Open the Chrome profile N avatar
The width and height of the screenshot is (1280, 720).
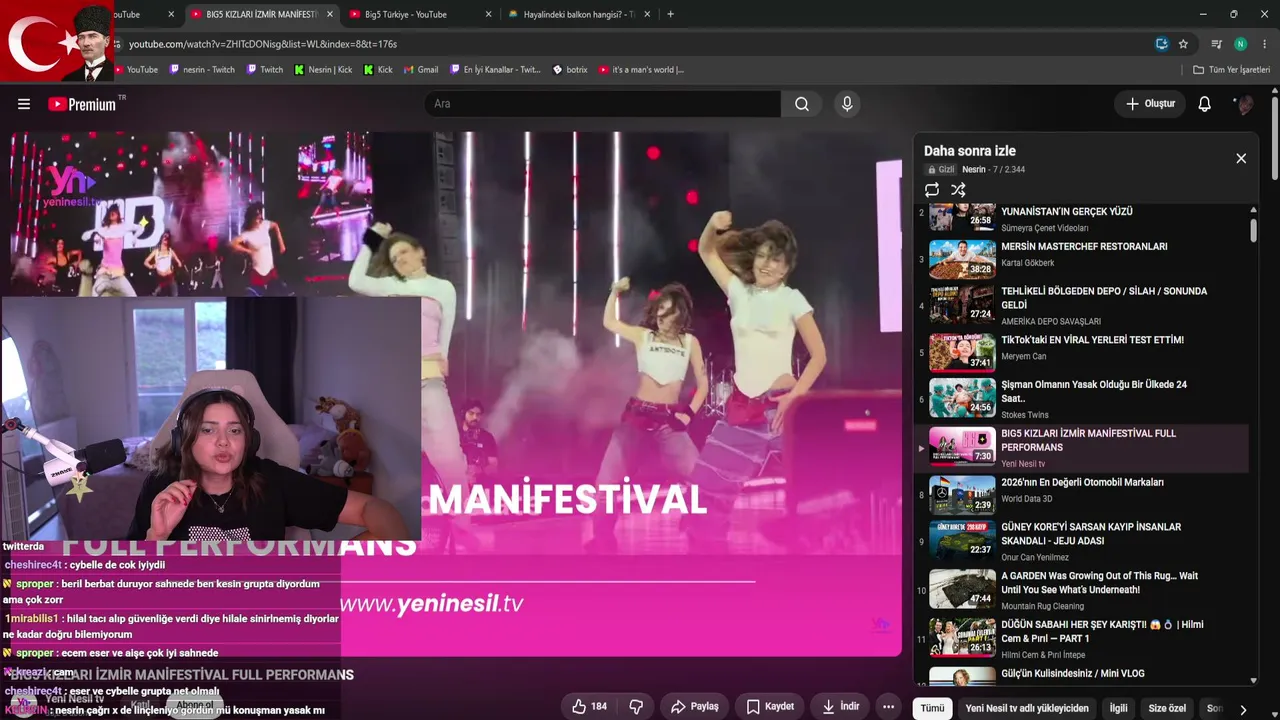coord(1241,44)
